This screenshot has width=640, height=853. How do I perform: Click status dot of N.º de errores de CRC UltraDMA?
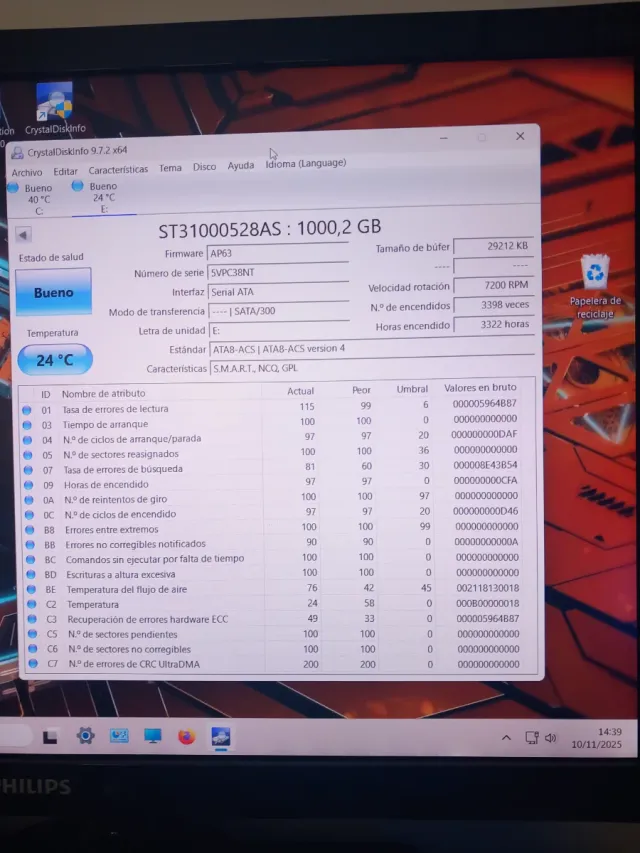[33, 664]
